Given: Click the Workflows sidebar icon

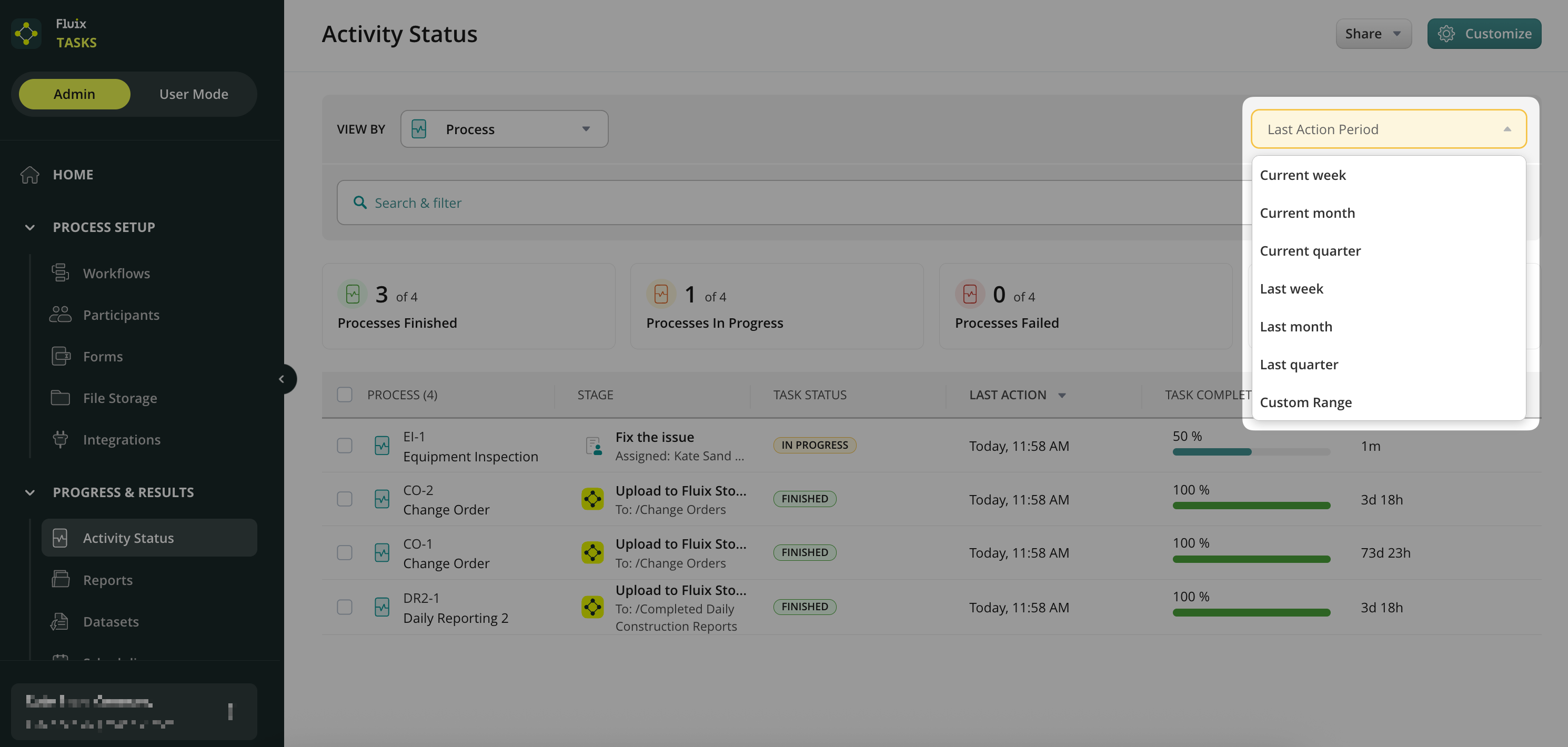Looking at the screenshot, I should pos(59,272).
